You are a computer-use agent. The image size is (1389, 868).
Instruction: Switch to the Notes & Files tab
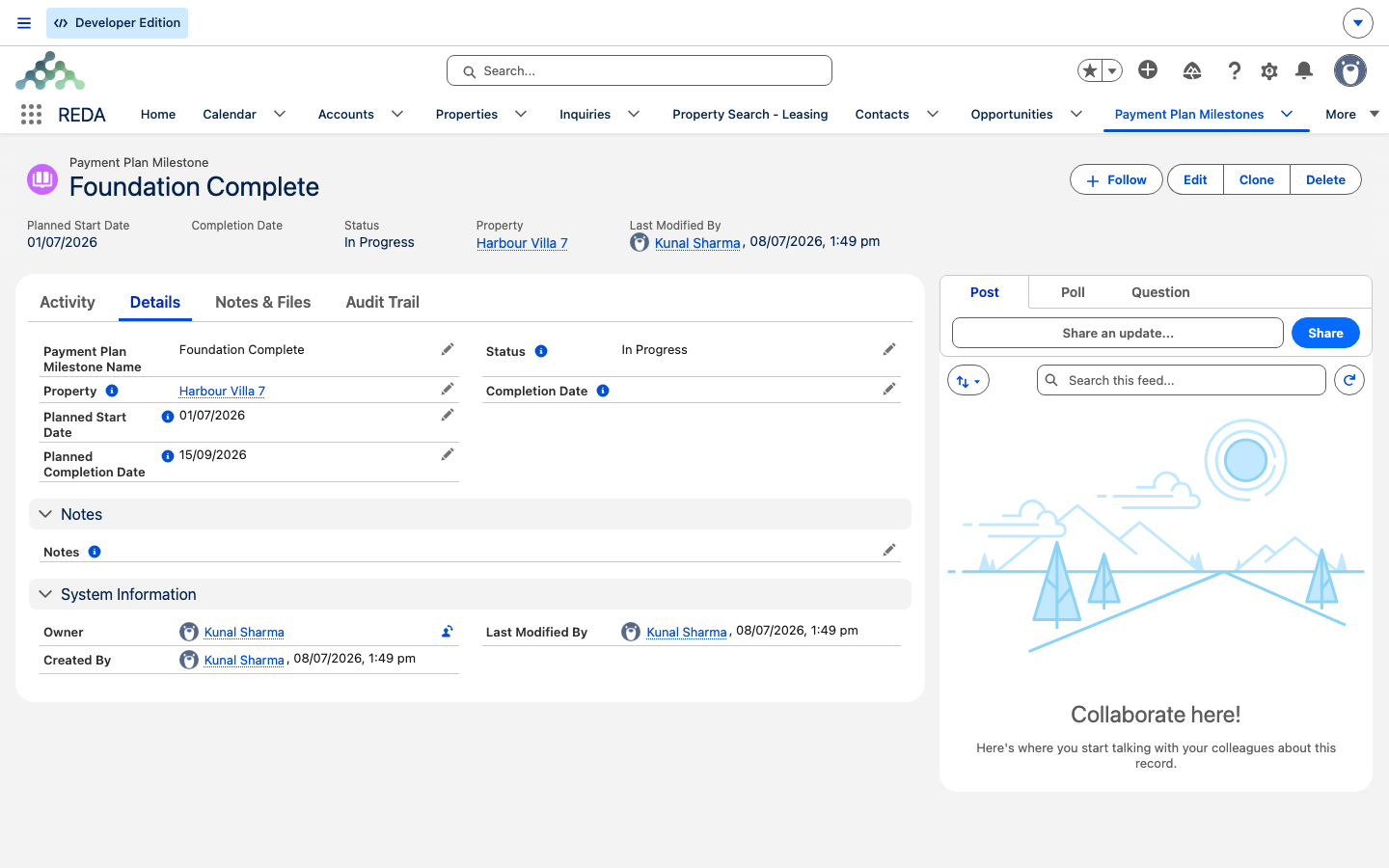[263, 302]
